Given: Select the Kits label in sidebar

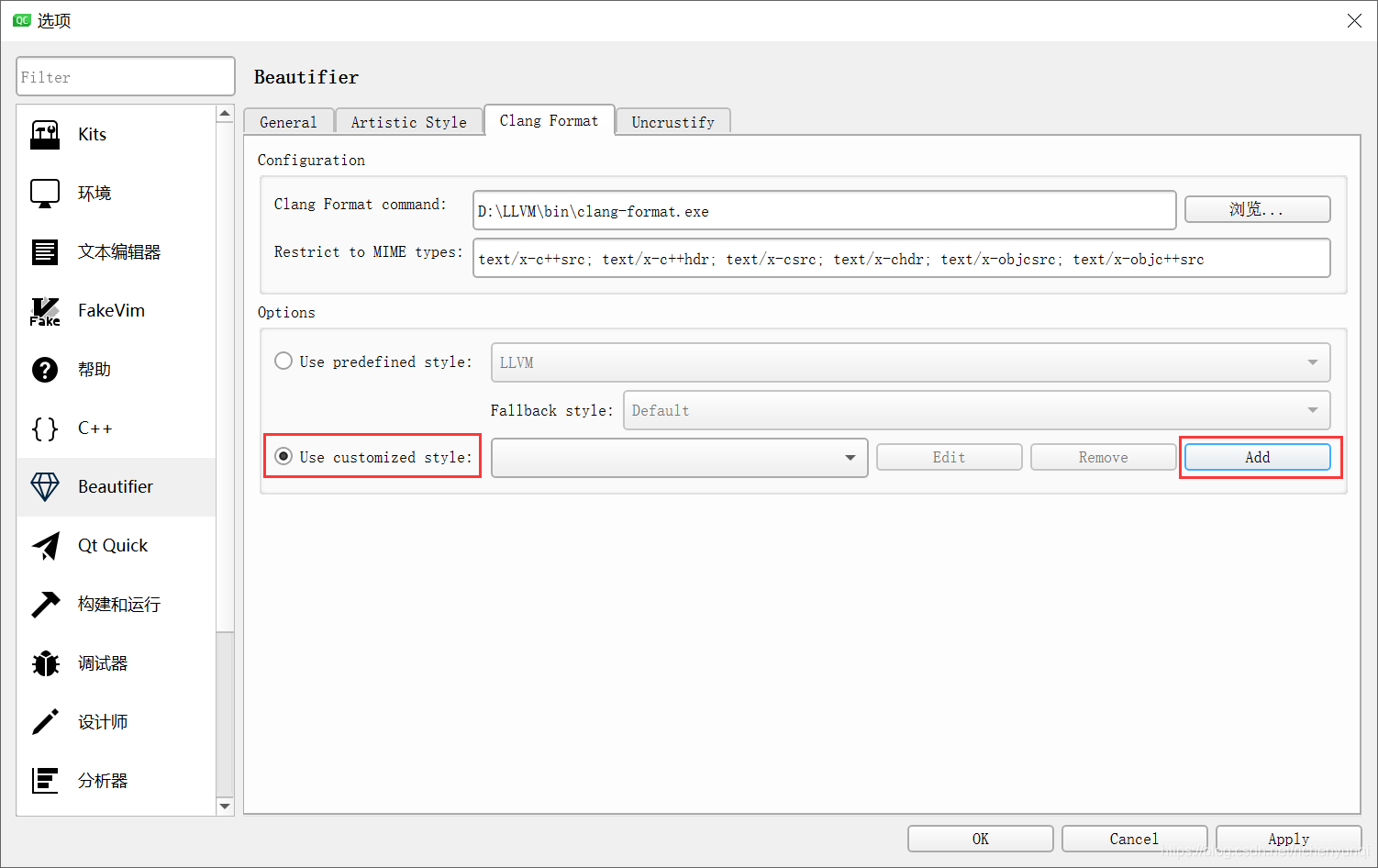Looking at the screenshot, I should (x=92, y=135).
